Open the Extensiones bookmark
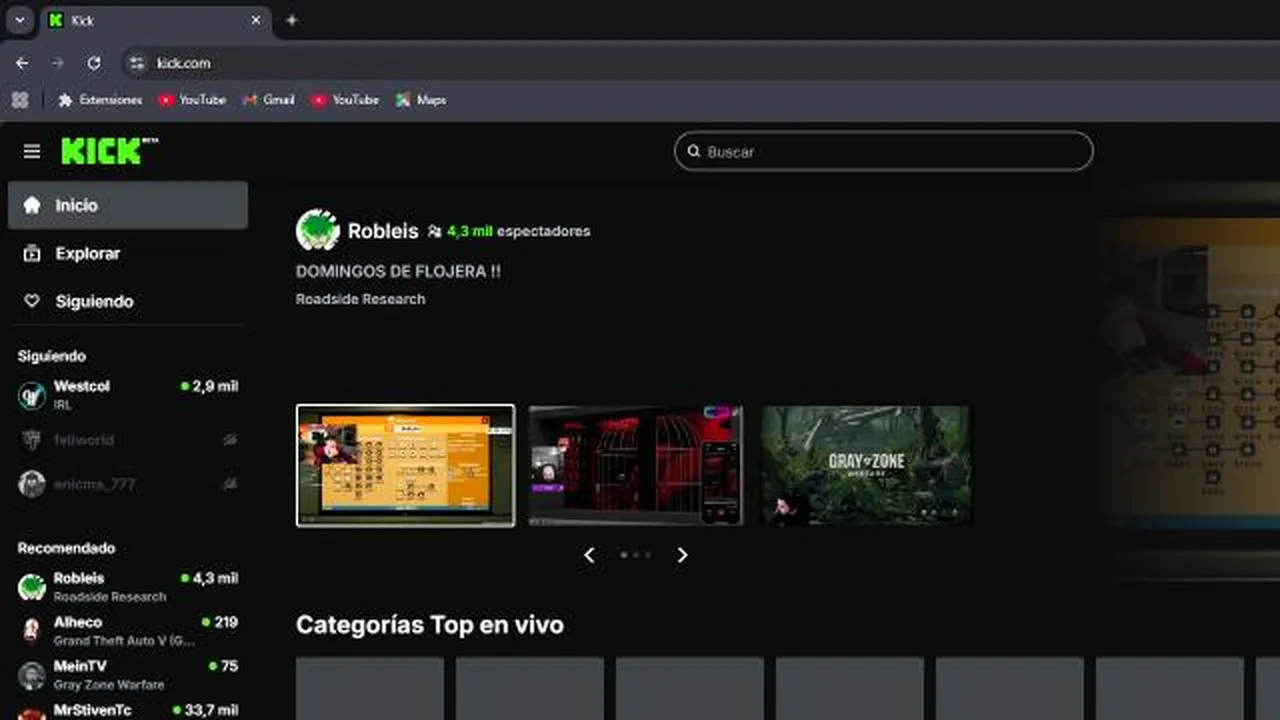The width and height of the screenshot is (1280, 720). (100, 100)
